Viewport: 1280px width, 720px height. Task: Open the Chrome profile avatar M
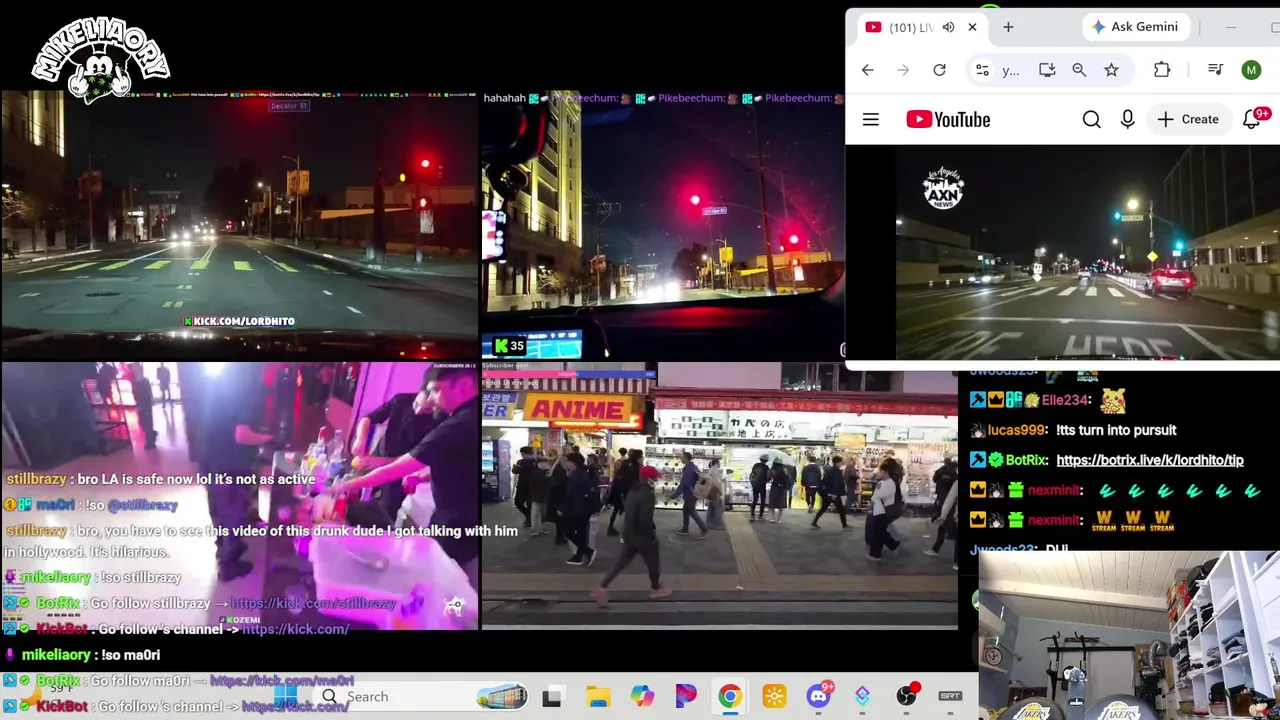[x=1251, y=70]
